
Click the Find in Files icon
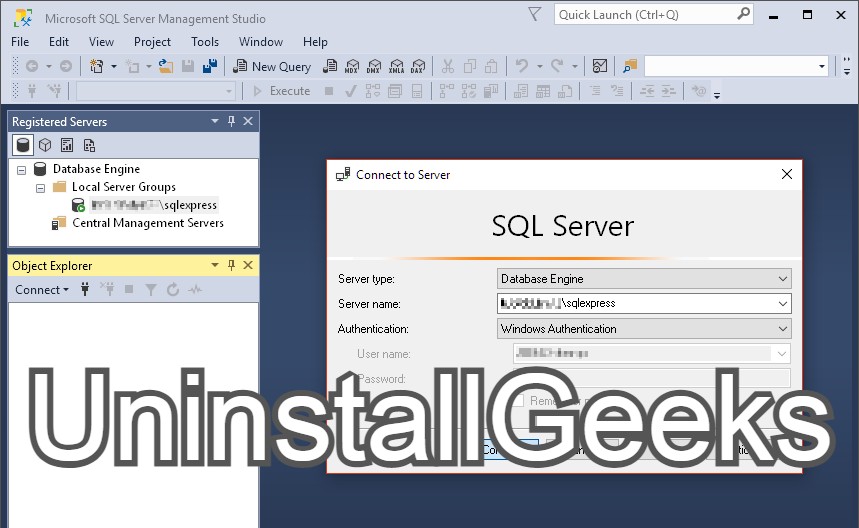pyautogui.click(x=630, y=67)
